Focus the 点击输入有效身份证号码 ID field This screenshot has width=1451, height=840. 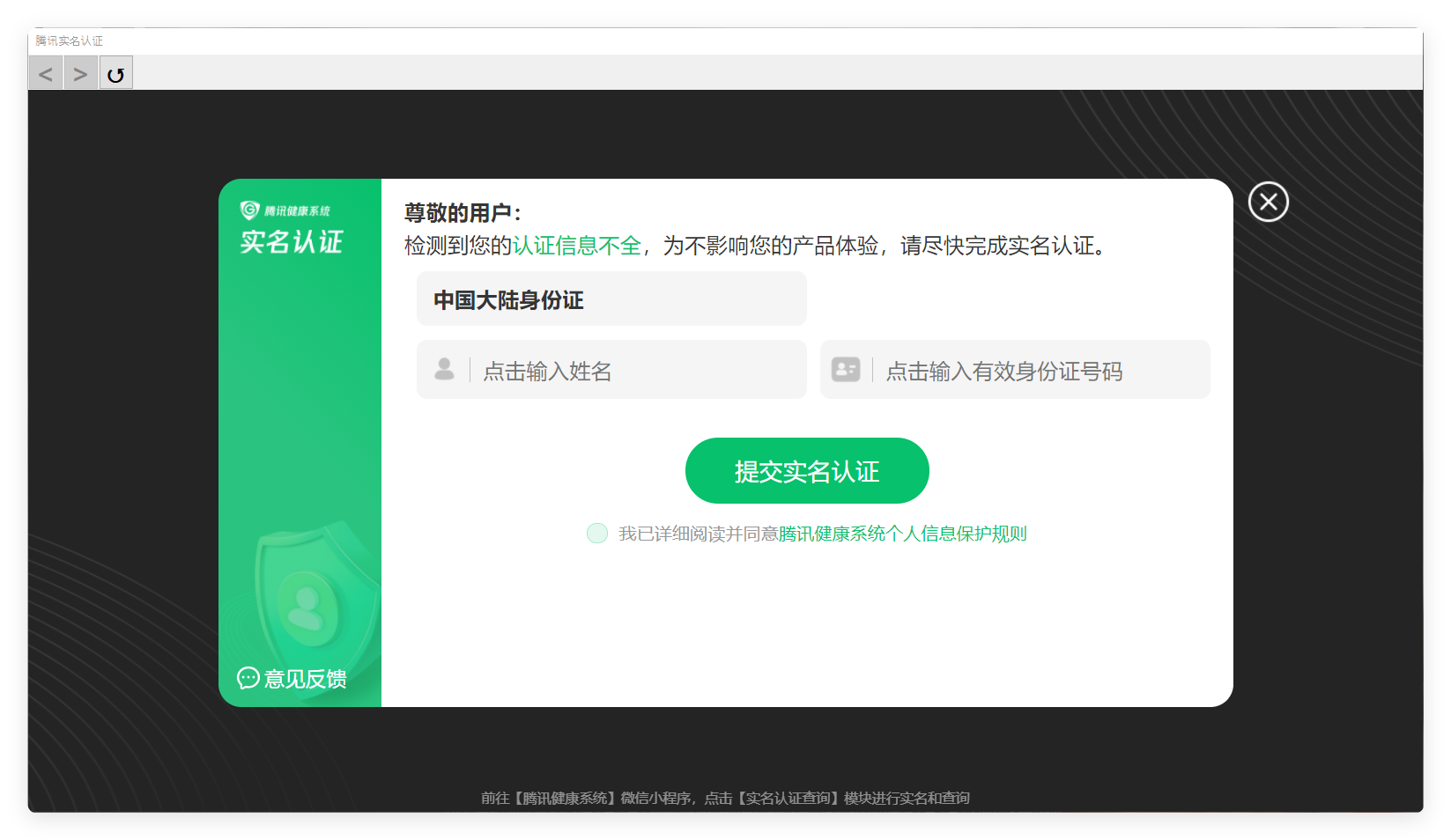tap(1015, 370)
